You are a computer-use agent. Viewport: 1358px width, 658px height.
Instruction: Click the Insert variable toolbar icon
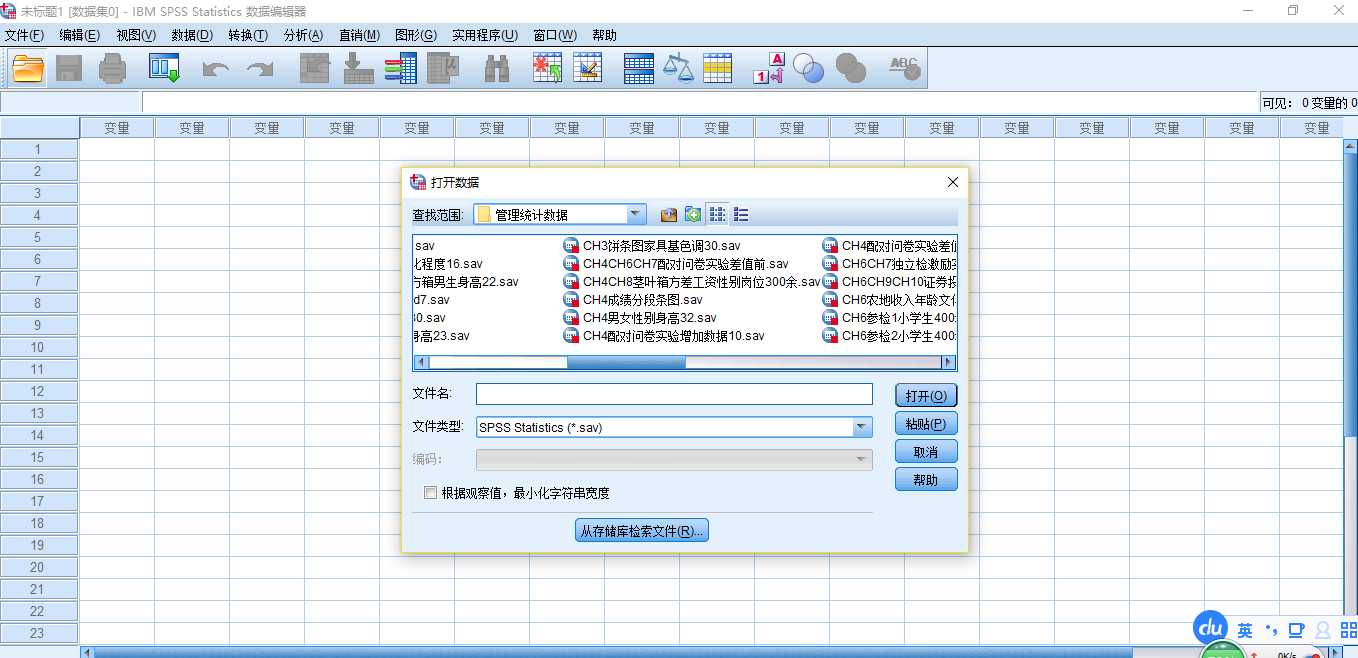tap(588, 68)
